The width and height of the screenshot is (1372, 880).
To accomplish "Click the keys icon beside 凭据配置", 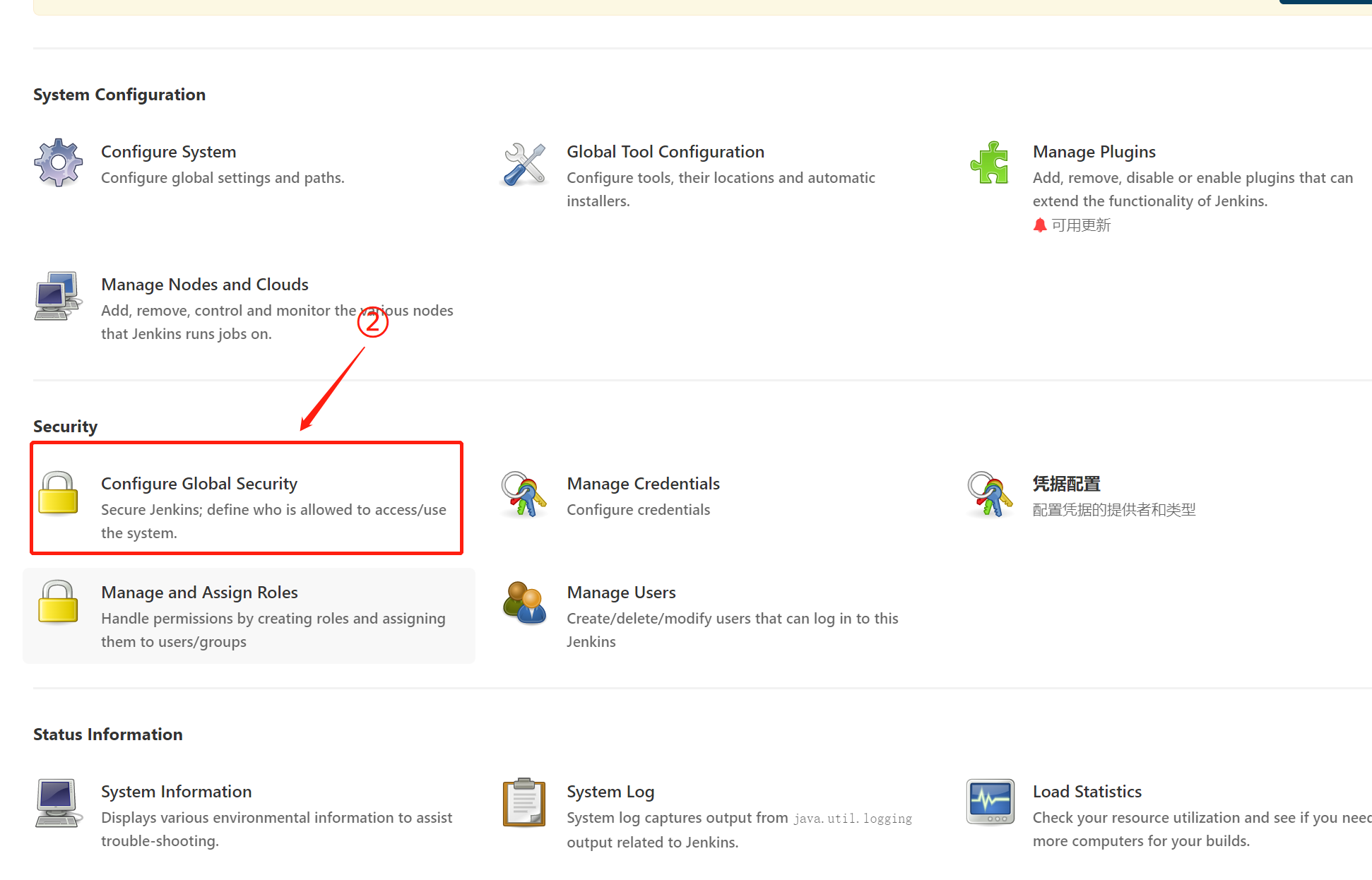I will tap(990, 494).
